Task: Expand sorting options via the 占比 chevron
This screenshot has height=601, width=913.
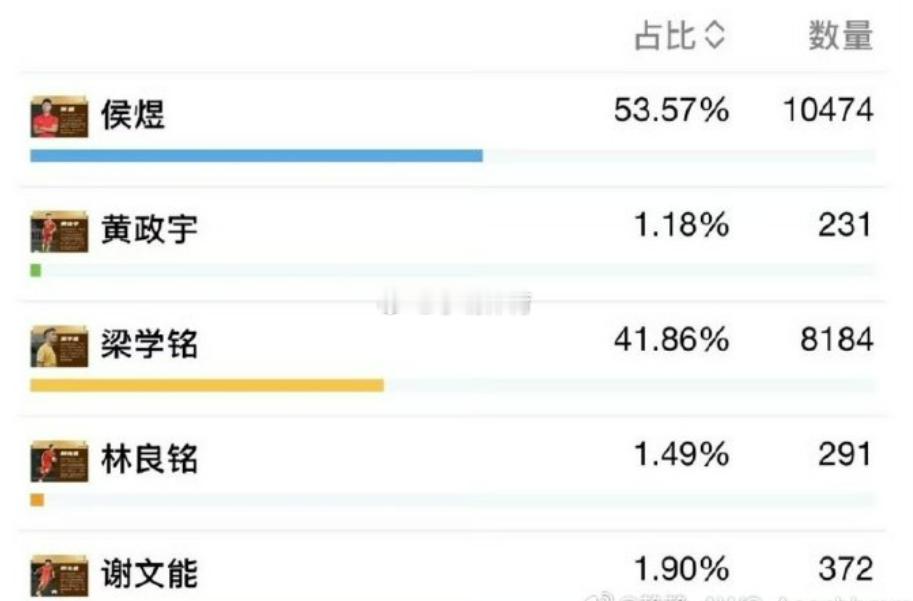Action: tap(714, 36)
